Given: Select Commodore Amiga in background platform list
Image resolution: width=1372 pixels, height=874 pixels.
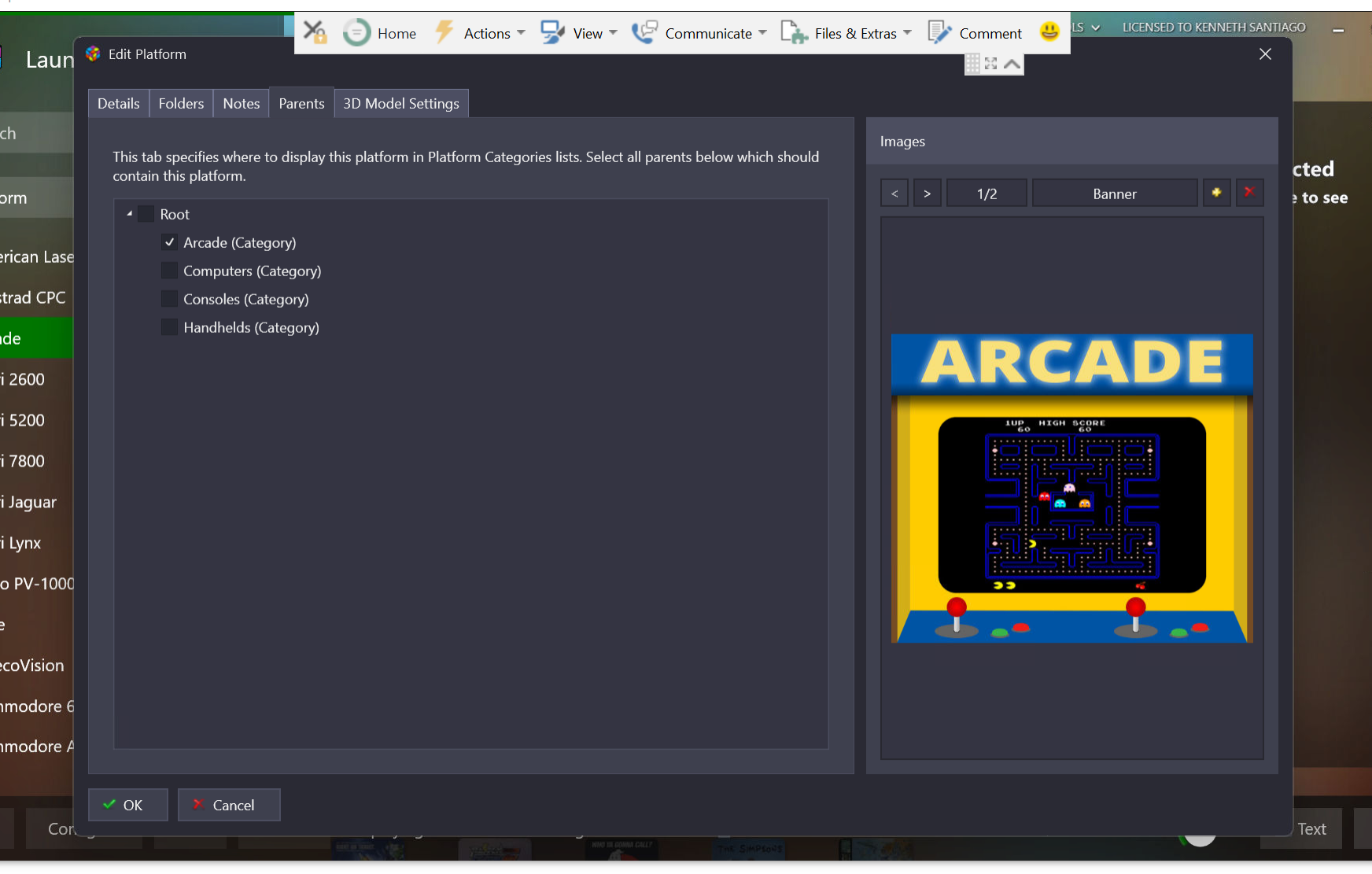Looking at the screenshot, I should tap(36, 747).
